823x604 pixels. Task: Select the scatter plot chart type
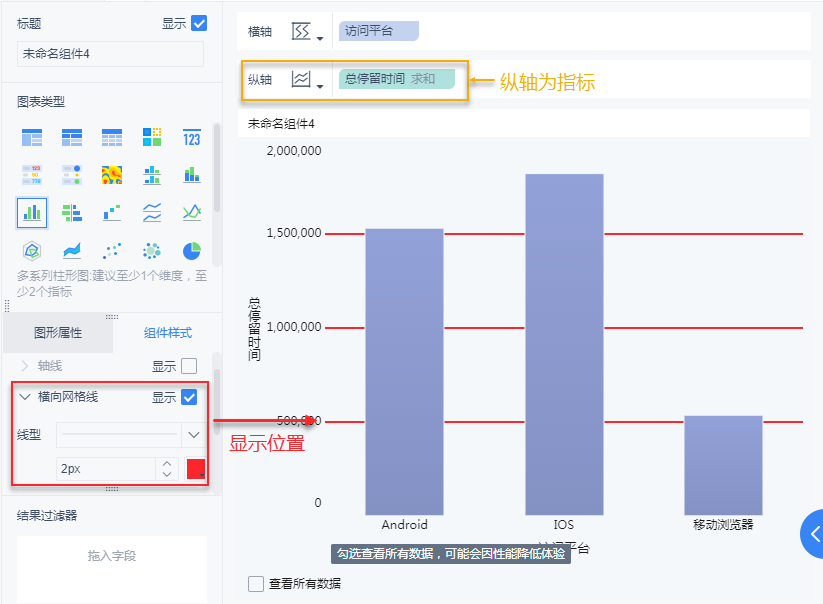(112, 251)
